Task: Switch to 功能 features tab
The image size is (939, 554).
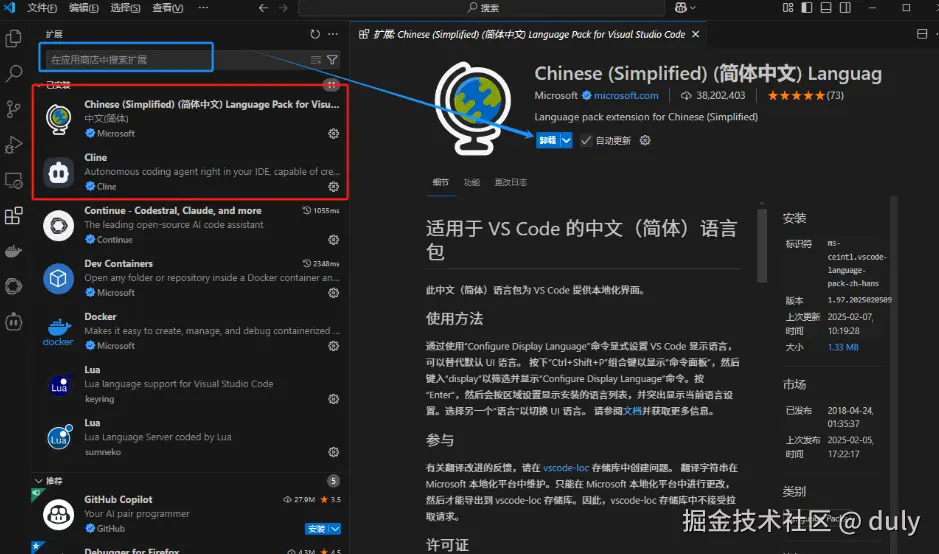Action: point(472,182)
